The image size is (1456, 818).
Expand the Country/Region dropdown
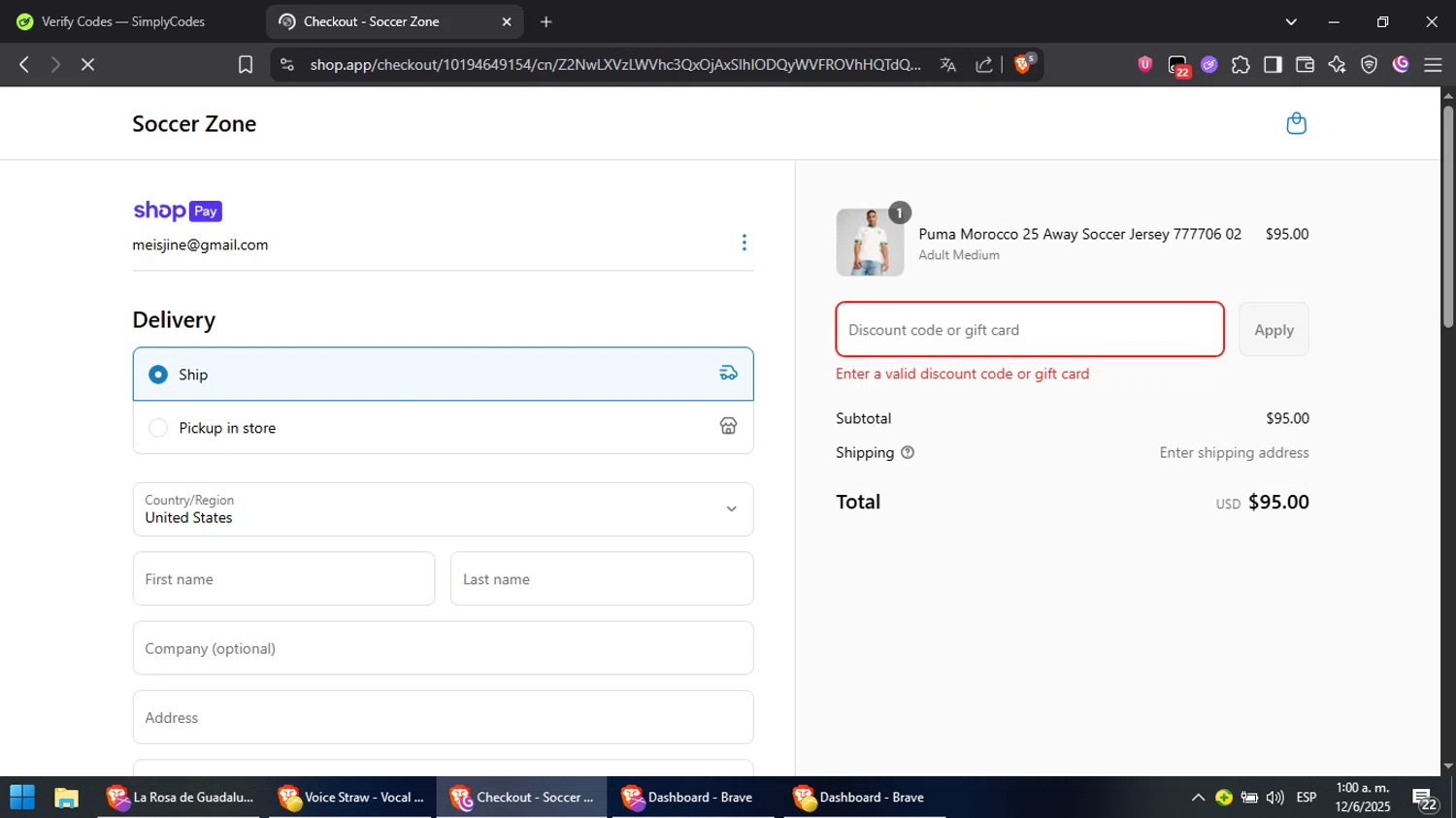tap(443, 509)
